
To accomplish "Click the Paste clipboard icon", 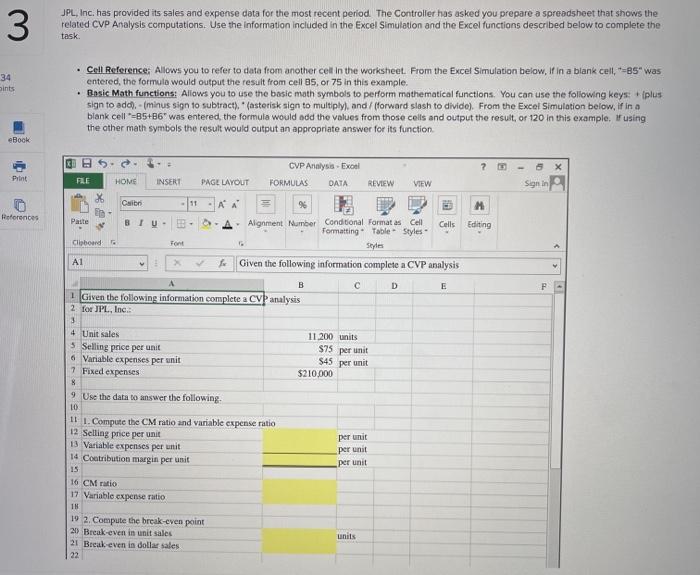I will [79, 204].
